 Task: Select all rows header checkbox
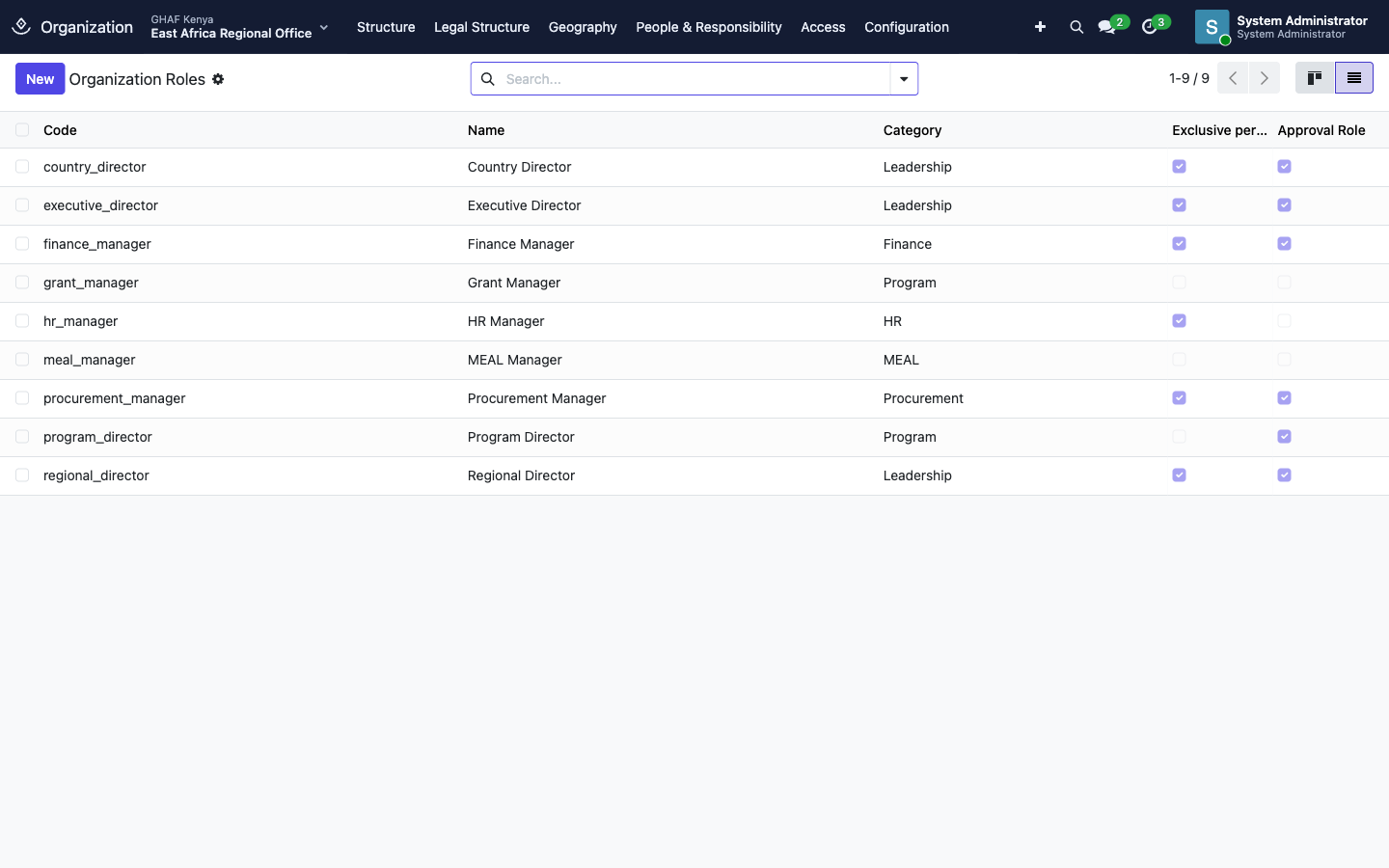point(22,129)
